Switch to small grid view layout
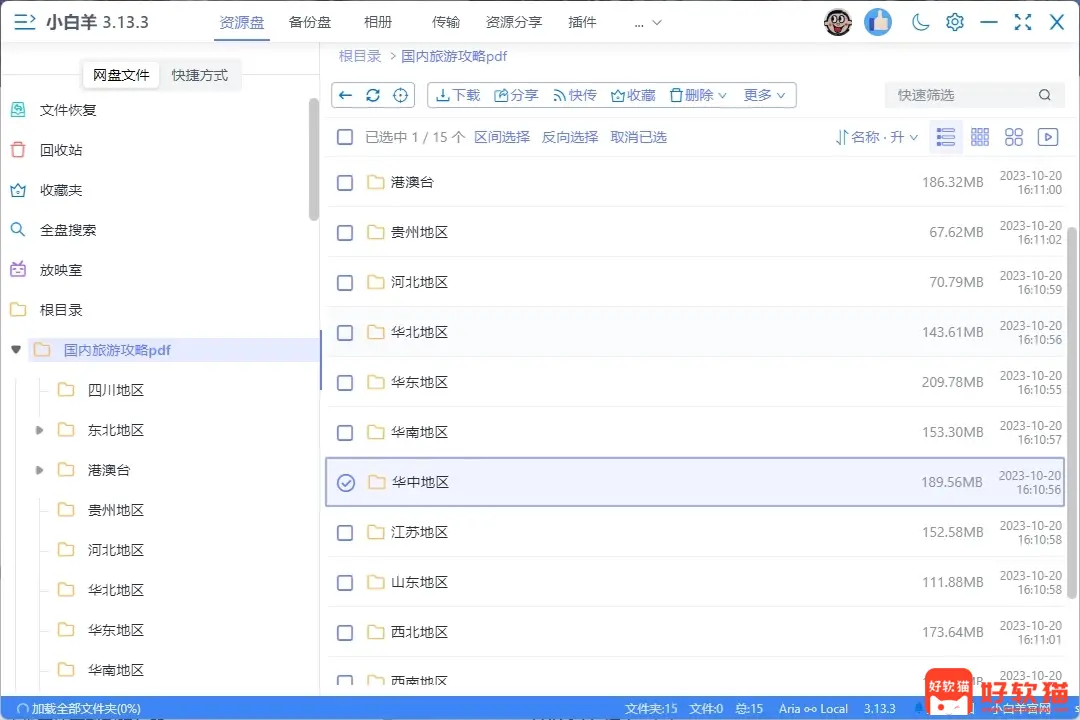Image resolution: width=1080 pixels, height=720 pixels. 979,137
